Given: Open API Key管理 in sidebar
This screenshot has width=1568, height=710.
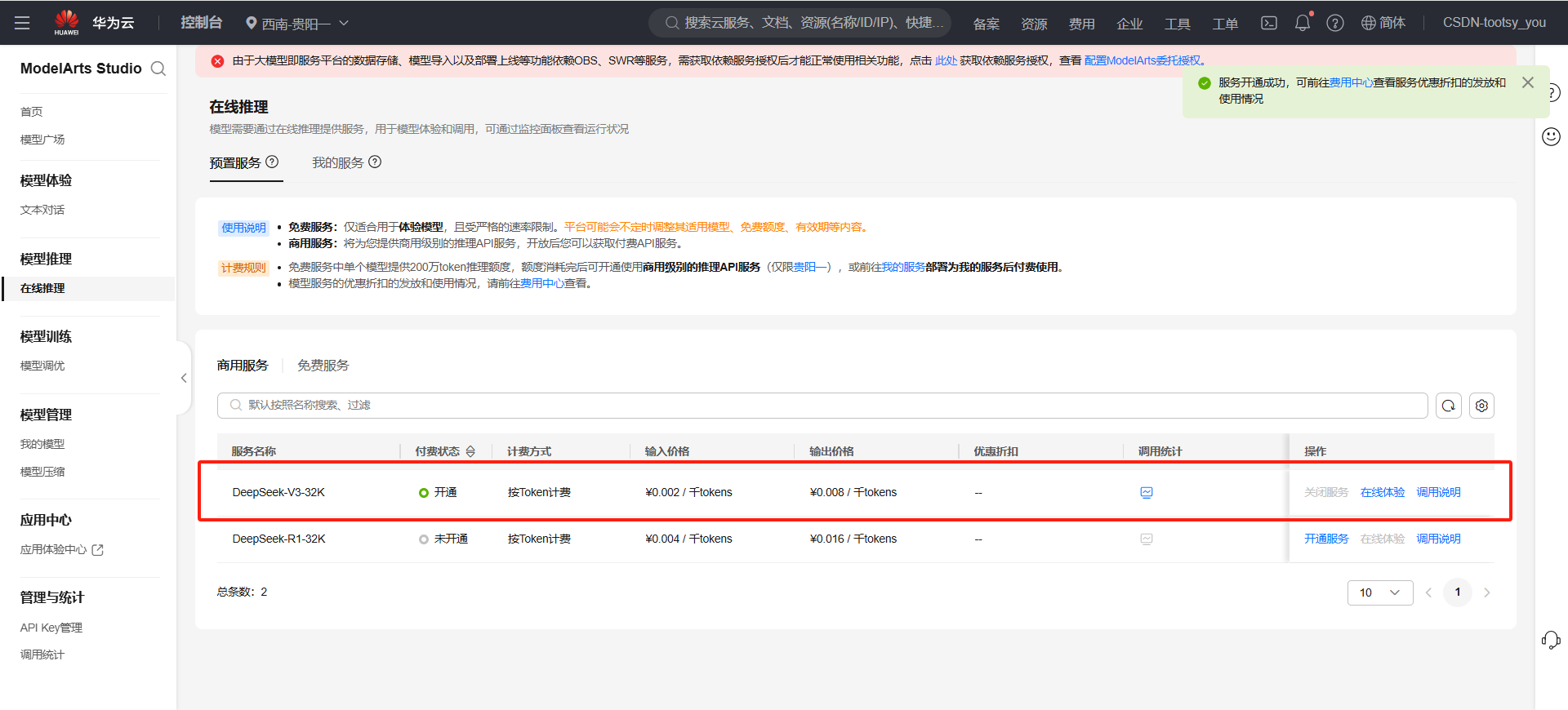Looking at the screenshot, I should (51, 628).
